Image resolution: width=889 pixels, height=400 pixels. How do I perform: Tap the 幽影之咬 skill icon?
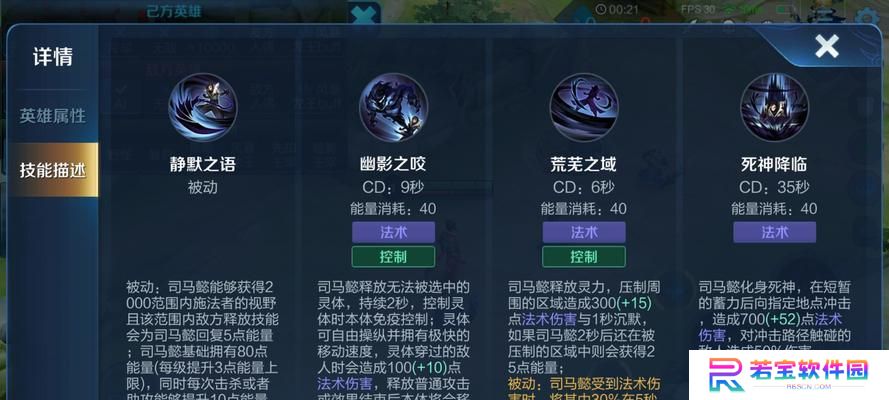[393, 107]
